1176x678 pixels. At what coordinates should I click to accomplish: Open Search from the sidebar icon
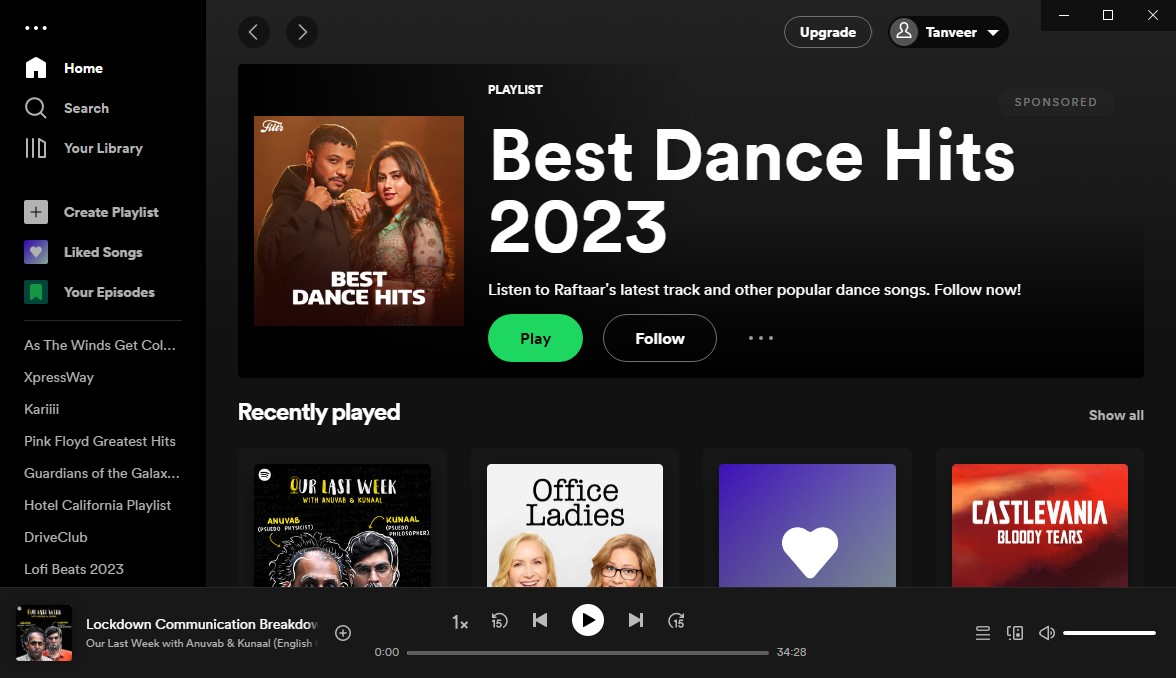(35, 107)
